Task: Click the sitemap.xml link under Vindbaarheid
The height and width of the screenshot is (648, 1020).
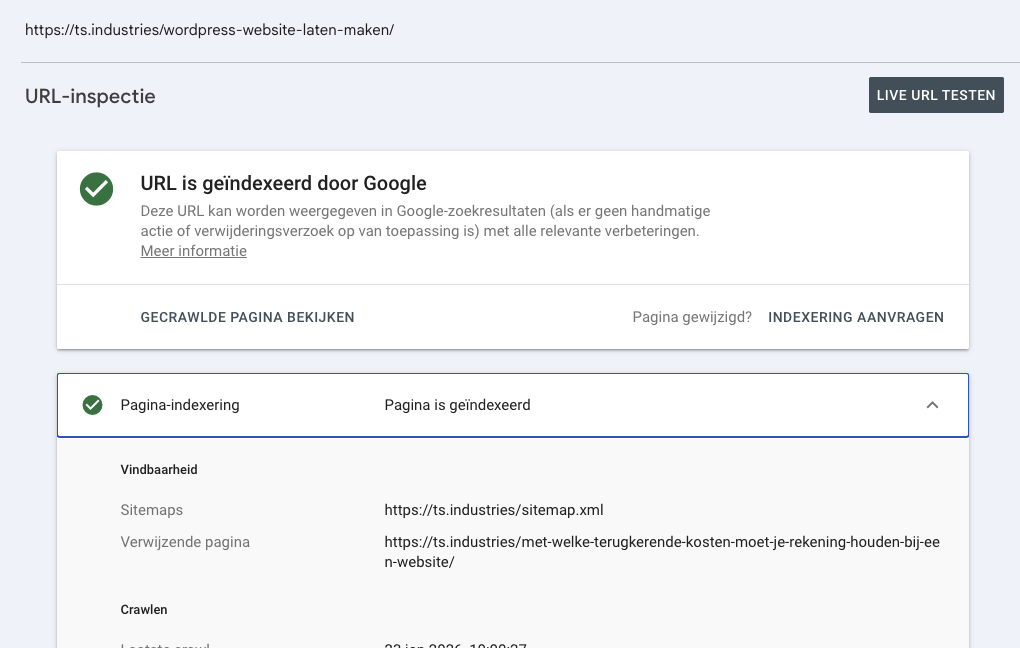Action: 493,510
